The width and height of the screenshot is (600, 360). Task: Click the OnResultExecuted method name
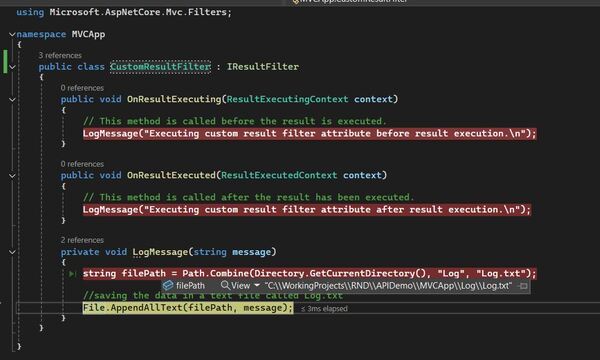(x=171, y=176)
